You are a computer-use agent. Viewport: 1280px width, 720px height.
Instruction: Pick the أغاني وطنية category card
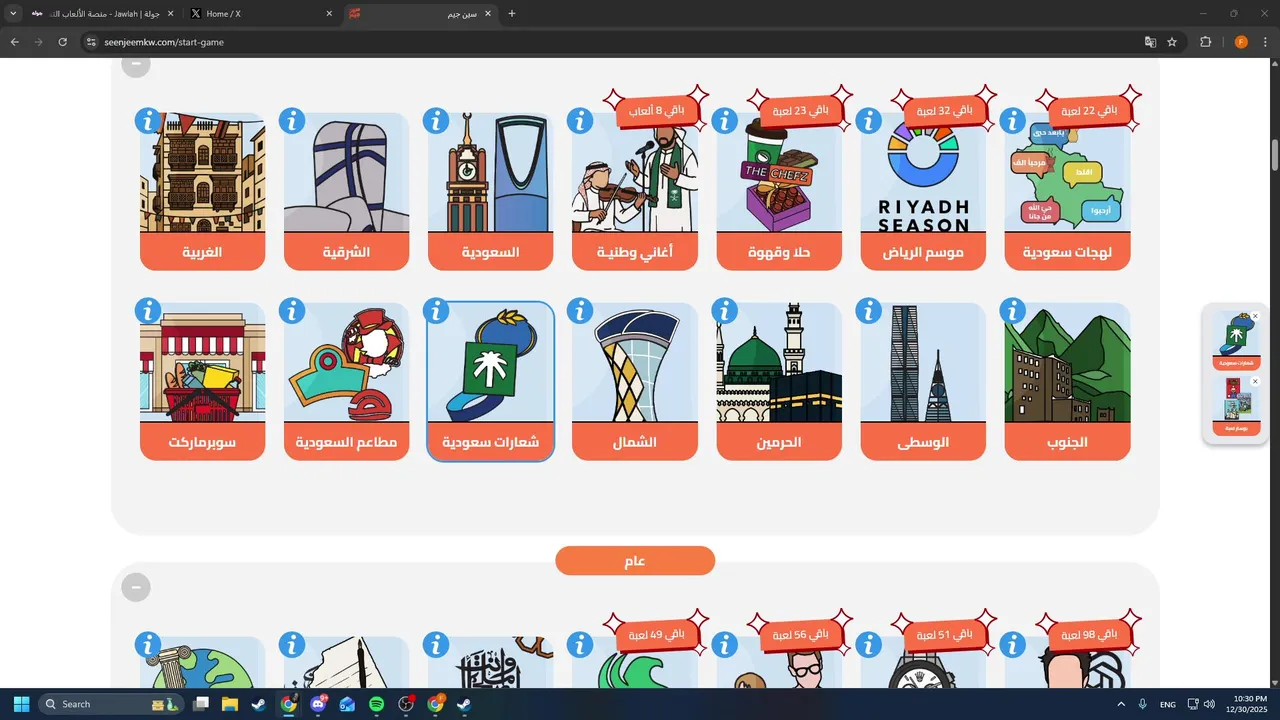635,191
